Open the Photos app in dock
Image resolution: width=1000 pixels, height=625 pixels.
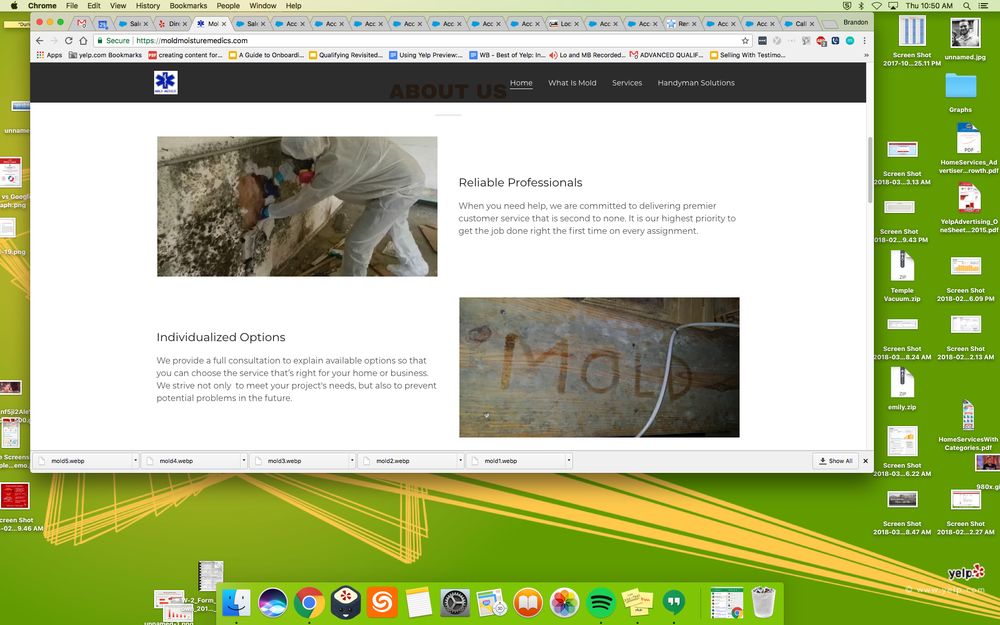click(x=564, y=602)
